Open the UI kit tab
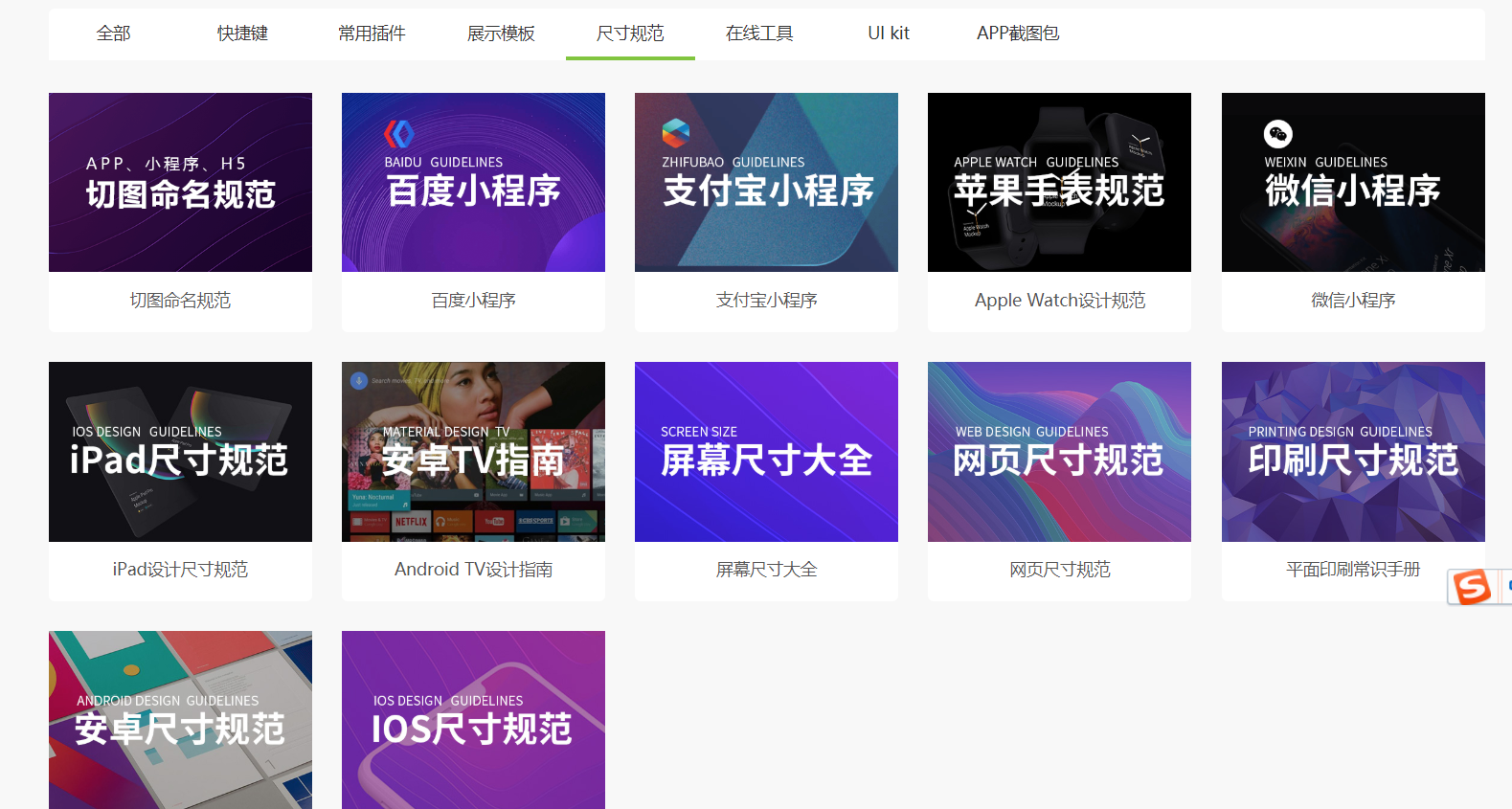1512x809 pixels. pos(889,34)
